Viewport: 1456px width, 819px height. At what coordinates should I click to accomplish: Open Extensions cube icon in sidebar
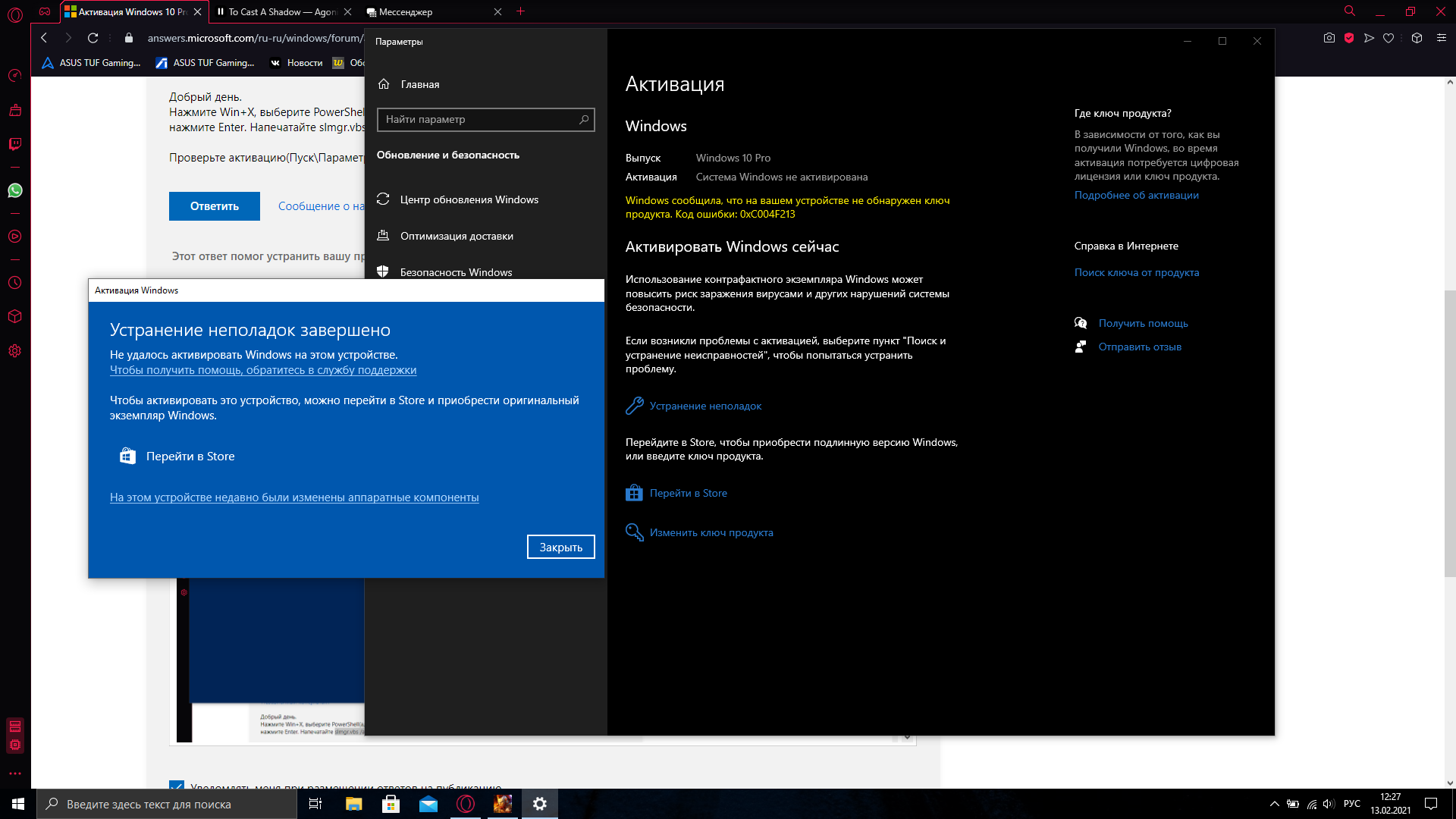click(15, 316)
